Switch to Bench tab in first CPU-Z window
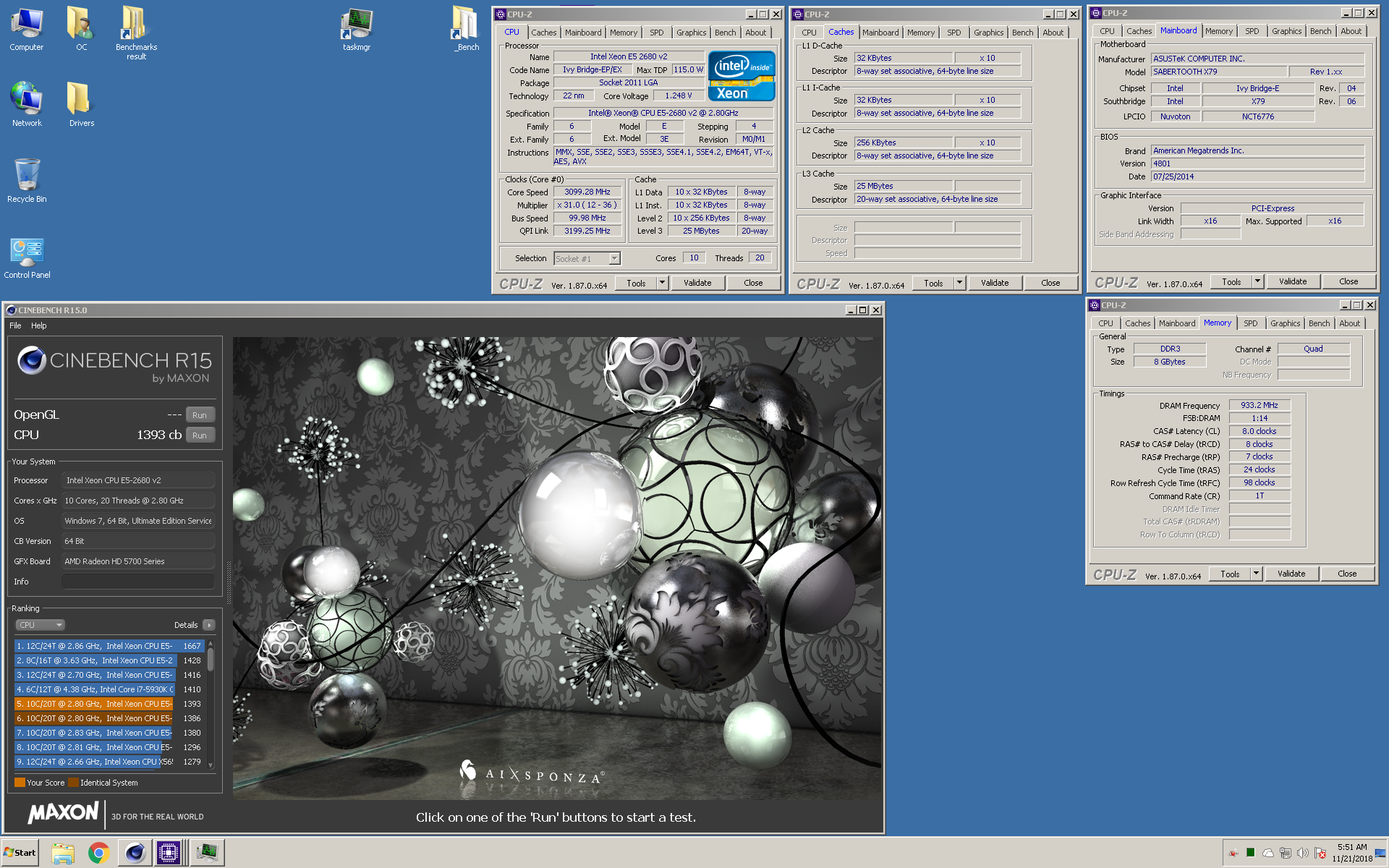1389x868 pixels. tap(725, 33)
